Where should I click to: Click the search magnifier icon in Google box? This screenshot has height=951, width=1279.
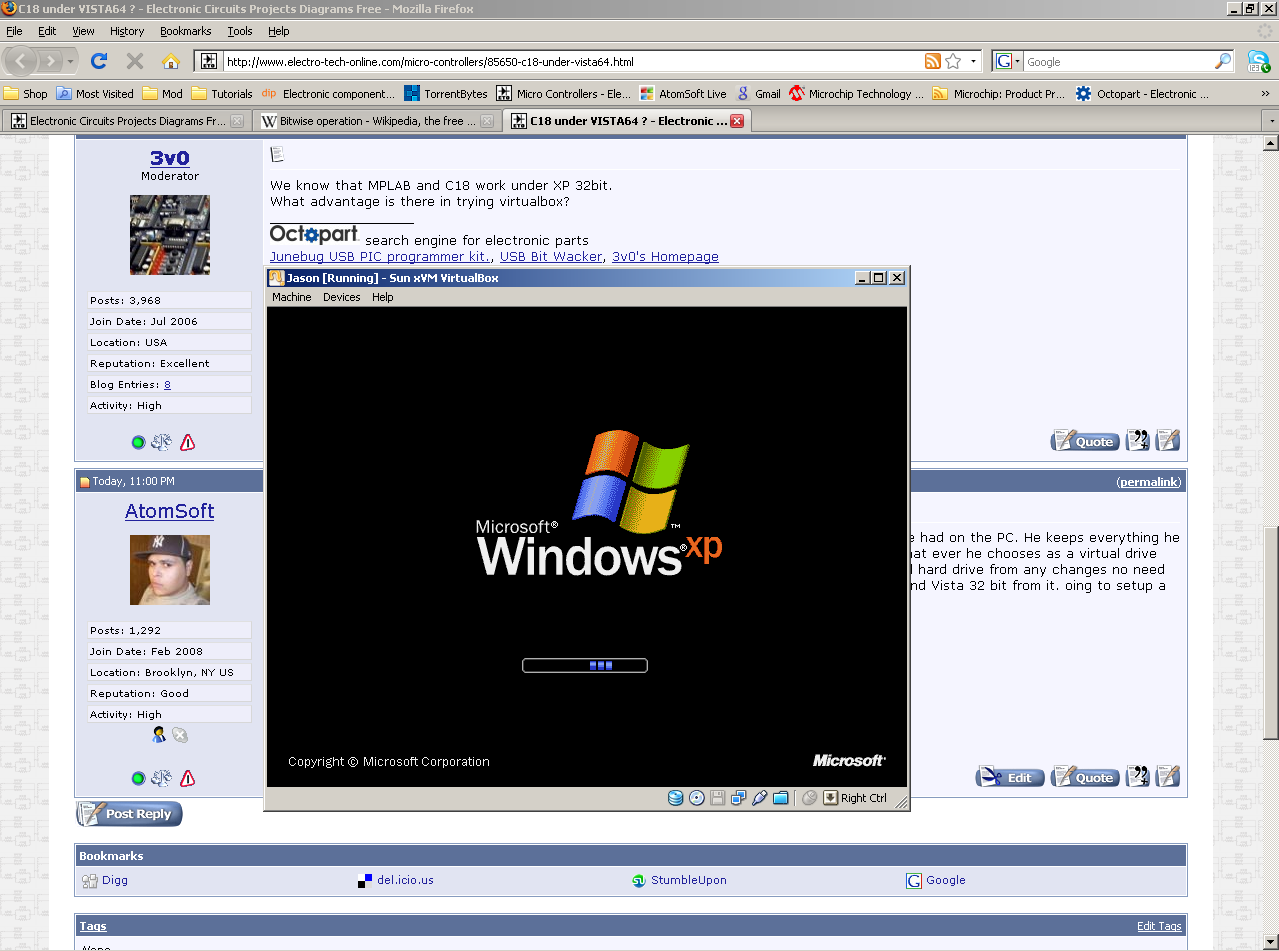[x=1223, y=61]
